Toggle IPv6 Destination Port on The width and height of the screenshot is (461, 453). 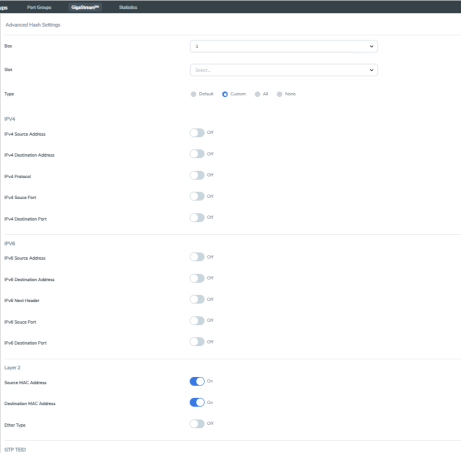tap(197, 342)
